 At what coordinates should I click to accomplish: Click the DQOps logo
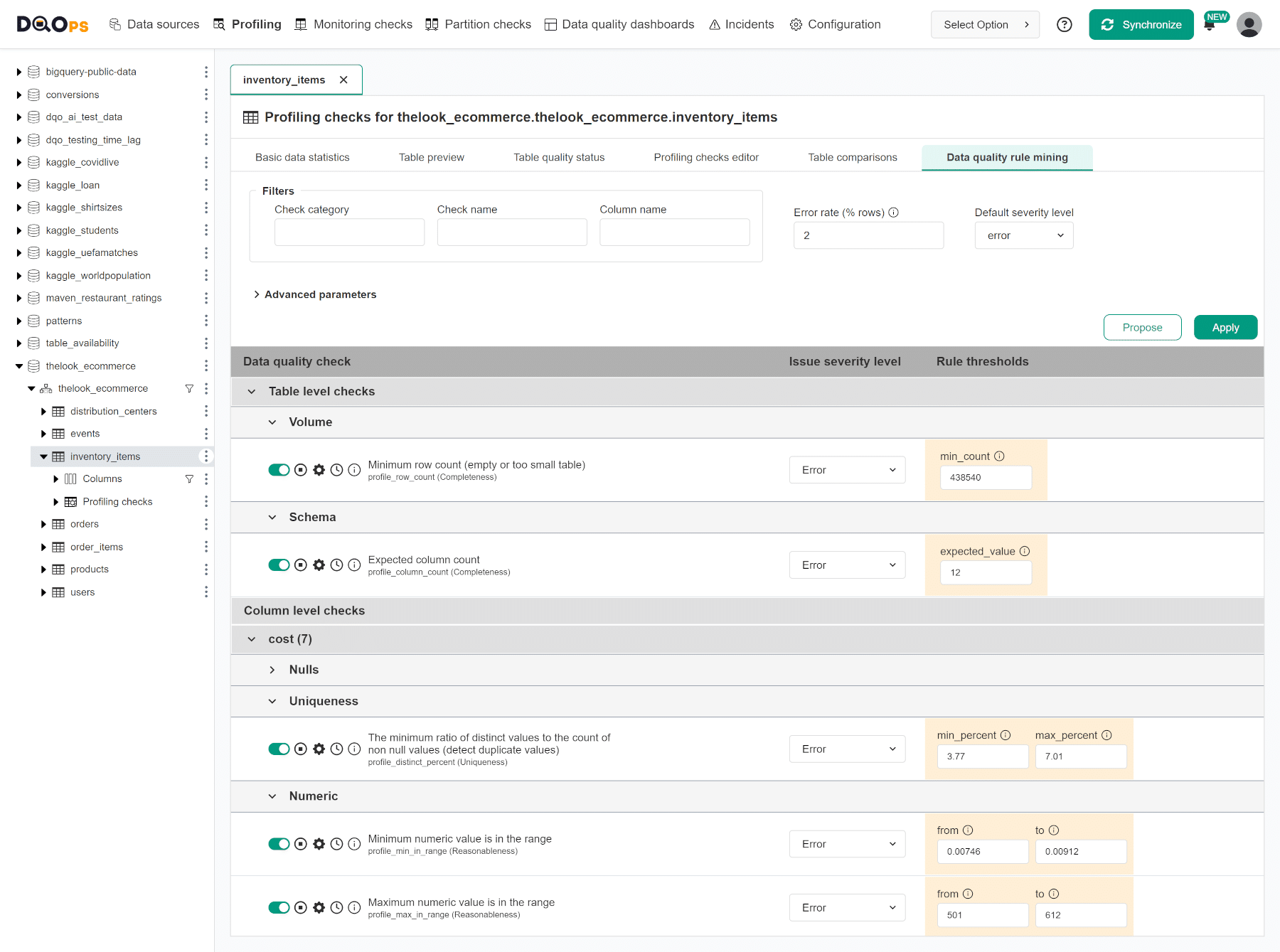coord(53,24)
